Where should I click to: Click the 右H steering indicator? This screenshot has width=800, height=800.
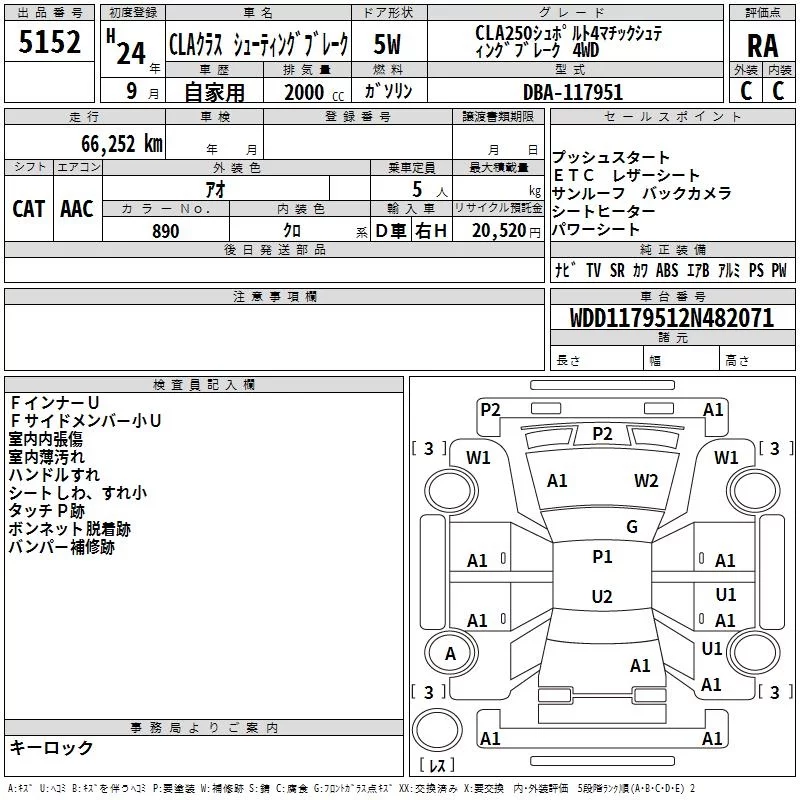click(x=431, y=231)
